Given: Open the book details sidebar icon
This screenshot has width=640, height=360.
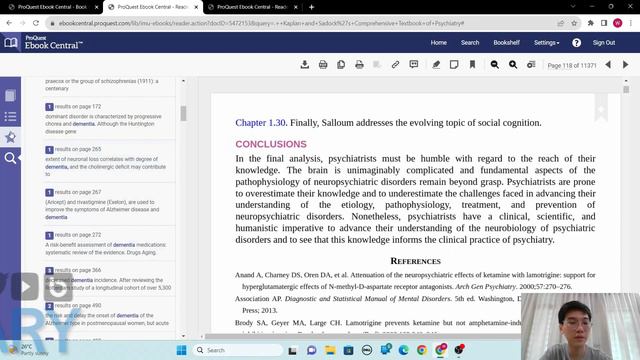Looking at the screenshot, I should point(10,96).
